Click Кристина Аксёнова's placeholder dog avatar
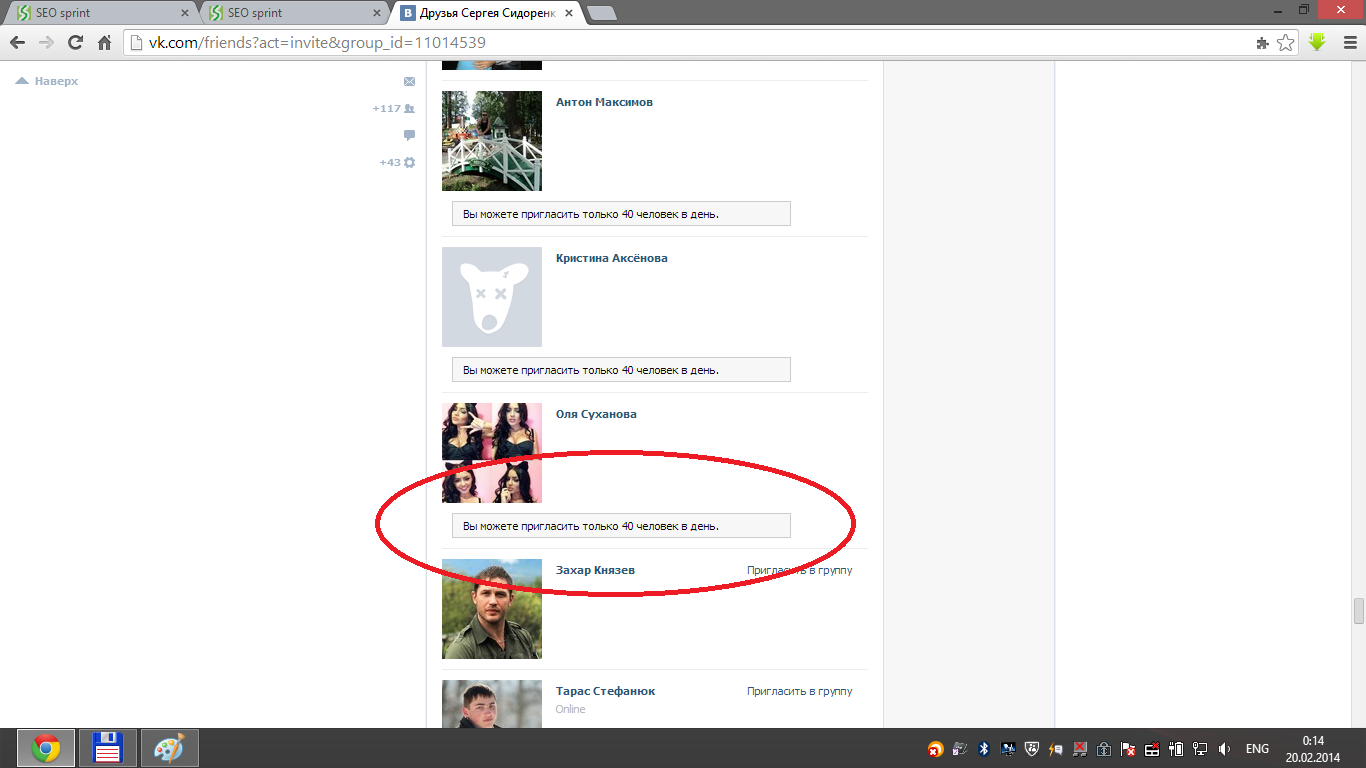This screenshot has height=768, width=1366. pyautogui.click(x=492, y=297)
